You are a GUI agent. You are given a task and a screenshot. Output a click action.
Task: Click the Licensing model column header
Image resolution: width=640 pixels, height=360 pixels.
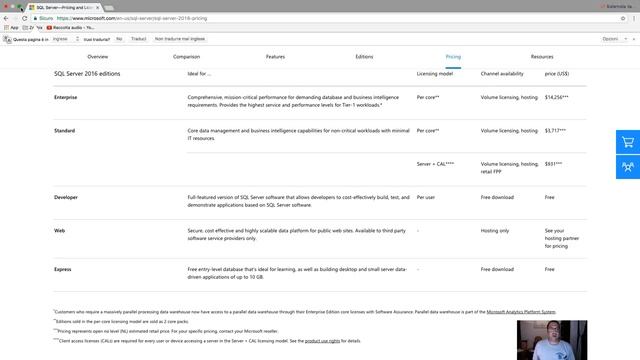(435, 74)
